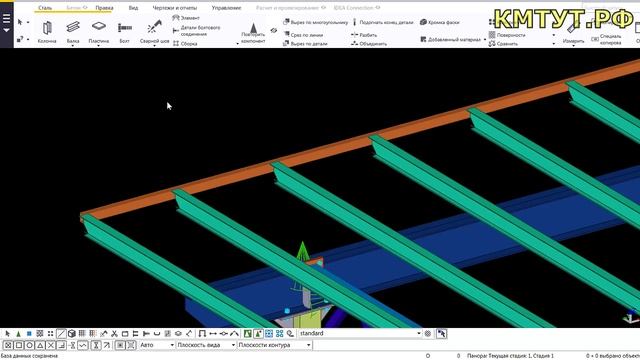Screen dimensions: 640x360
Task: Toggle the wavy-line nearest point snap switch
Action: tap(83, 345)
